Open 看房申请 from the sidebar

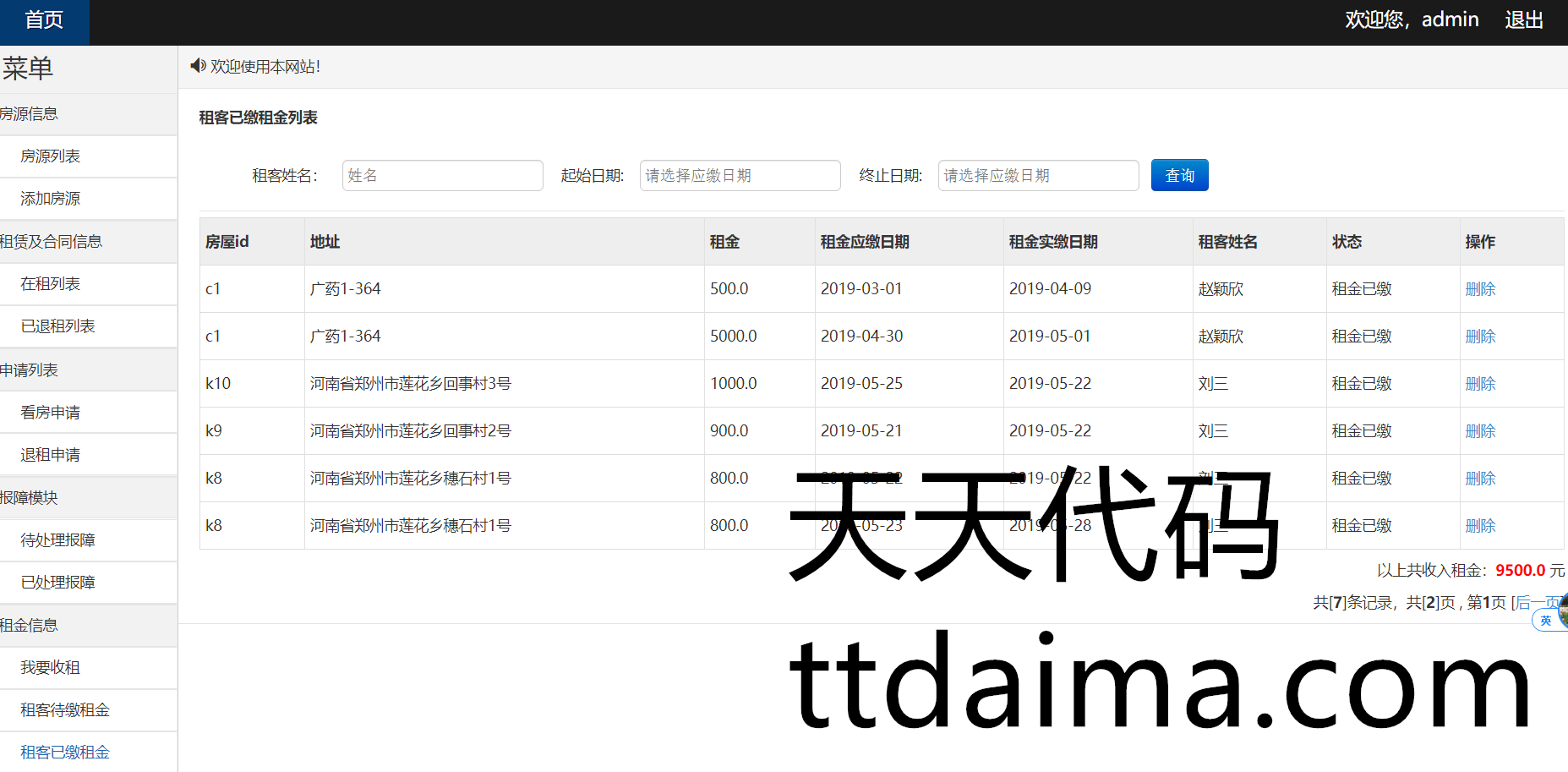51,413
